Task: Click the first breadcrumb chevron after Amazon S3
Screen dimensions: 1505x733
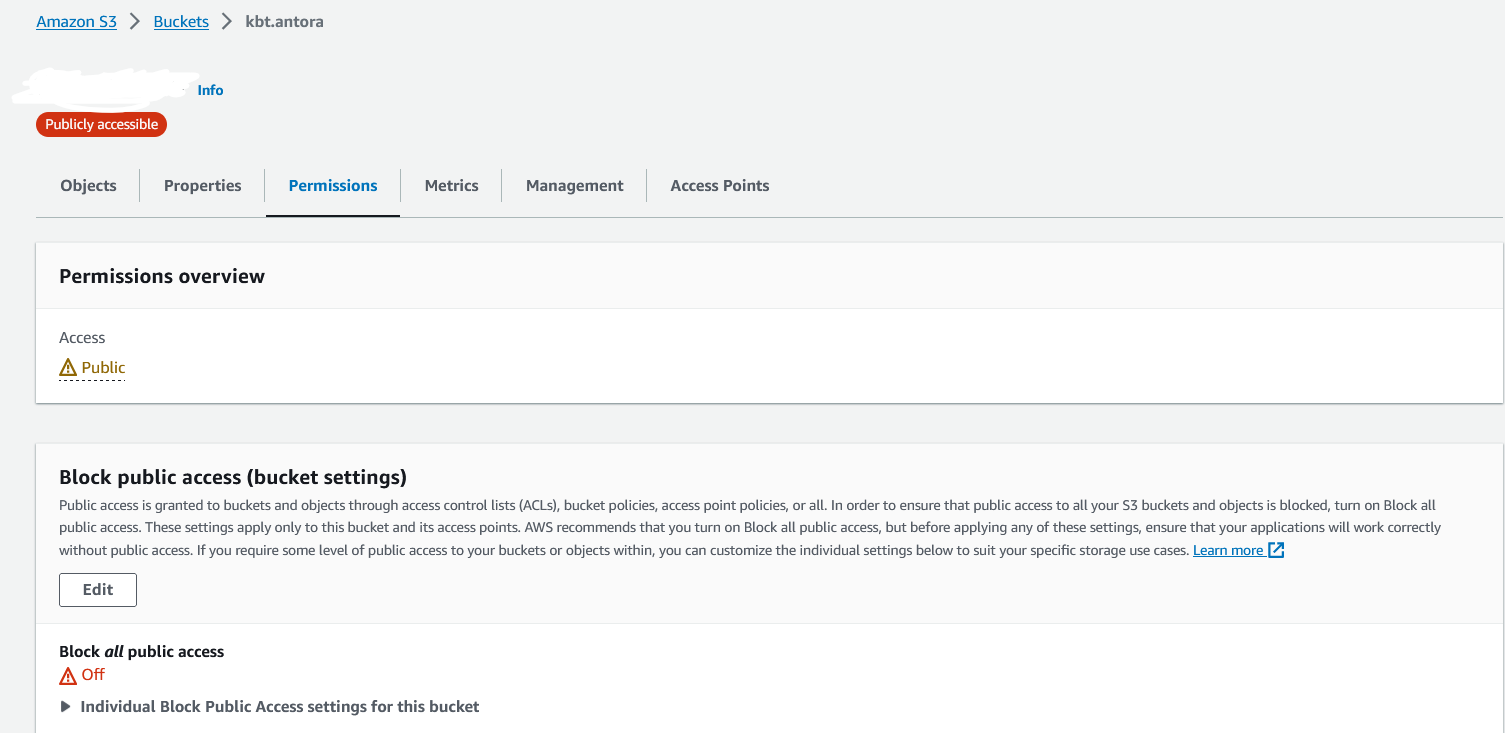Action: pos(135,21)
